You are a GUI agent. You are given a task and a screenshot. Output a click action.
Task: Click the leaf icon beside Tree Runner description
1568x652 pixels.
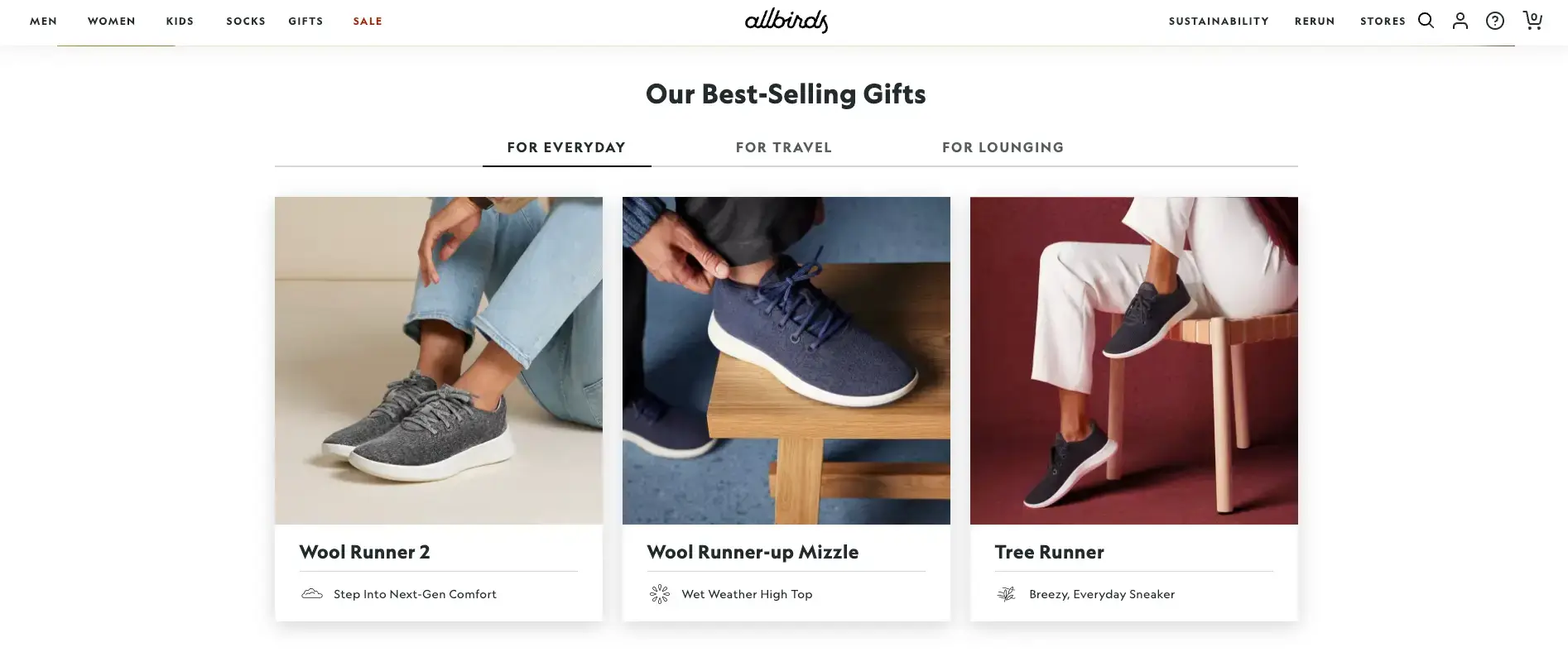pos(1007,593)
